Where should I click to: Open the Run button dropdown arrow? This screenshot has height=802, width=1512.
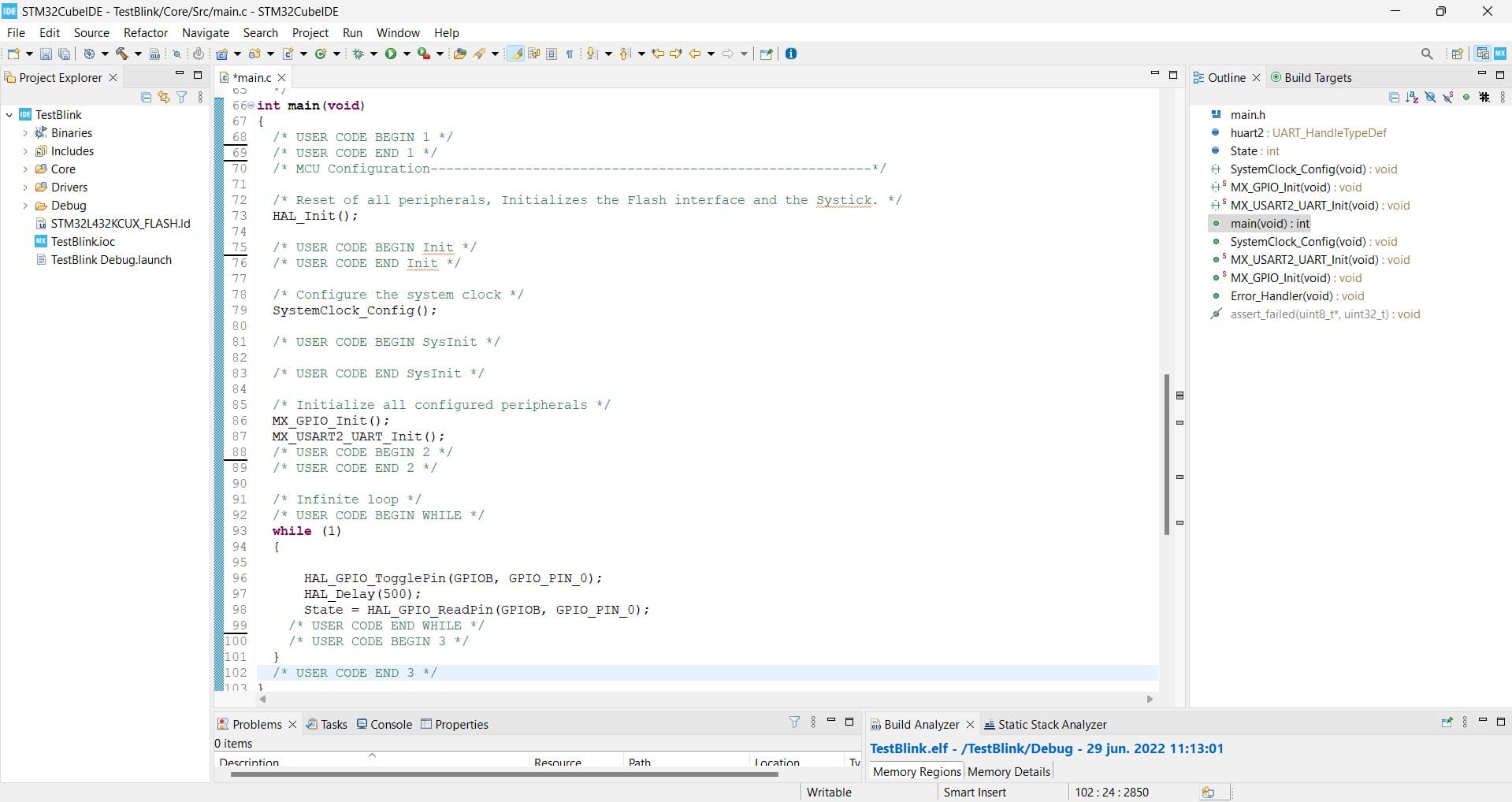[x=407, y=54]
